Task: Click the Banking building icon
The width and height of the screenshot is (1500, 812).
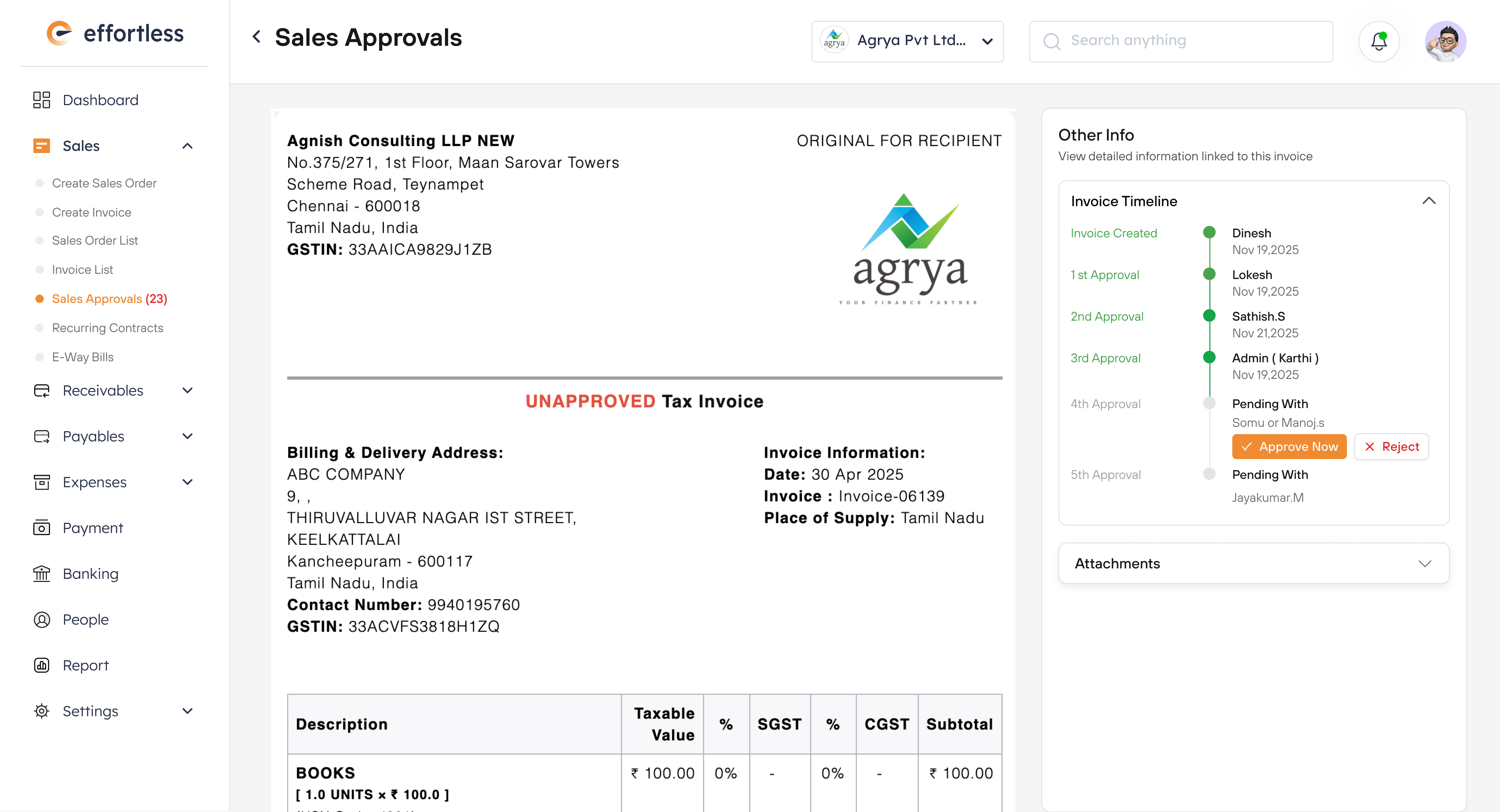Action: 41,574
